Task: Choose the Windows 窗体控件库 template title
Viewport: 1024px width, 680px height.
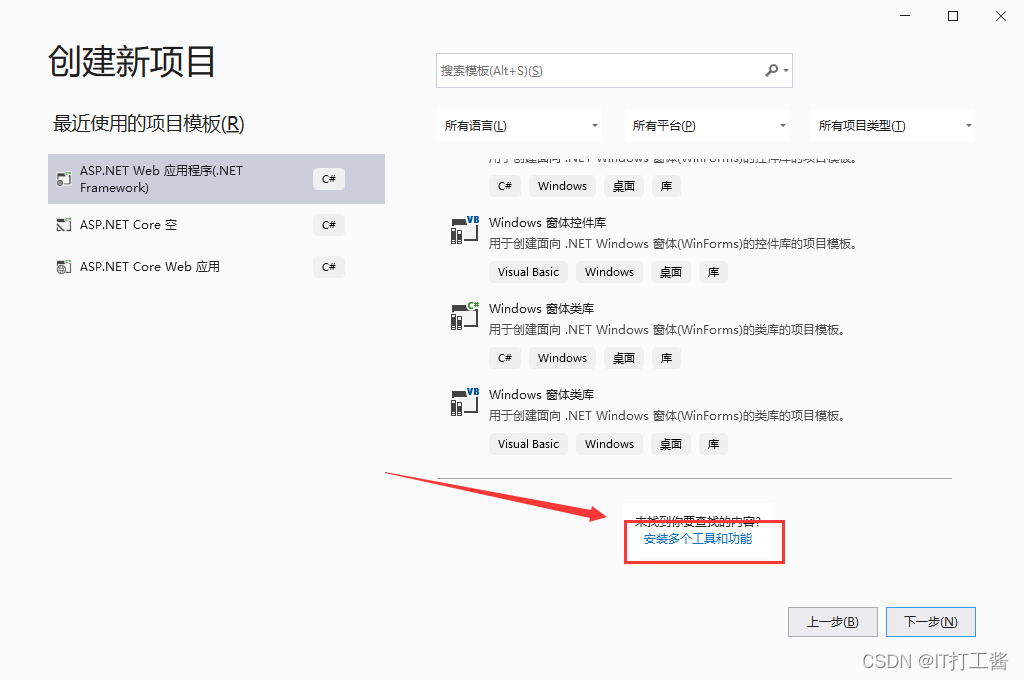Action: click(x=547, y=223)
